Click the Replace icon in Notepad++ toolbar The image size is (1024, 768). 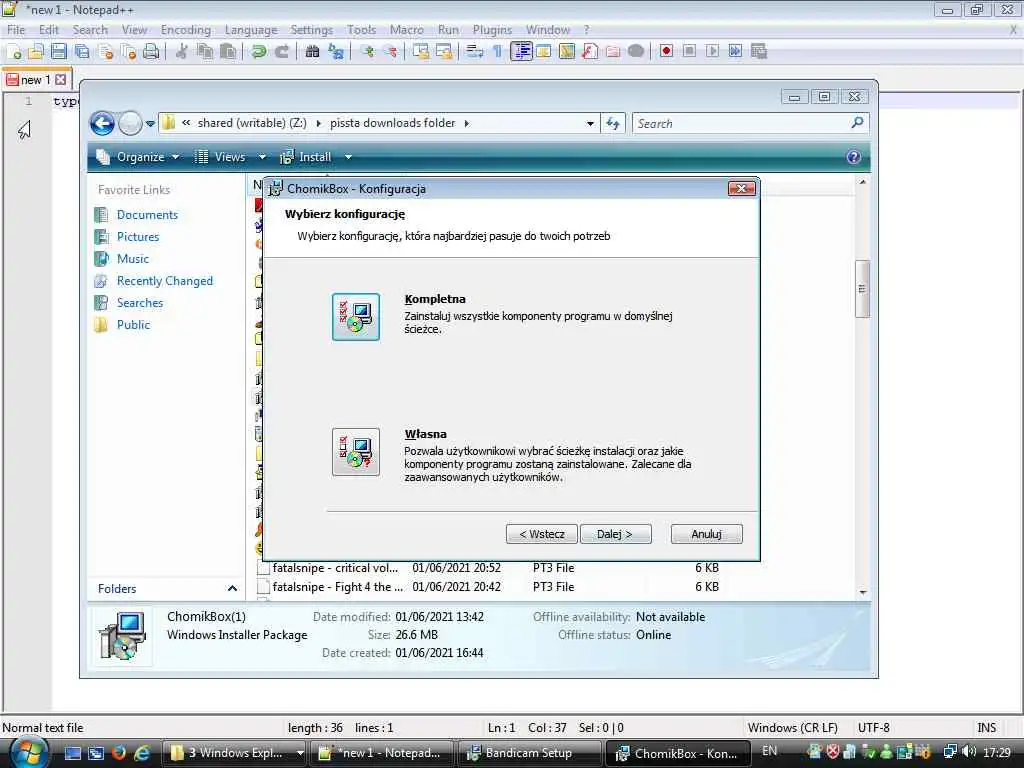coord(336,52)
